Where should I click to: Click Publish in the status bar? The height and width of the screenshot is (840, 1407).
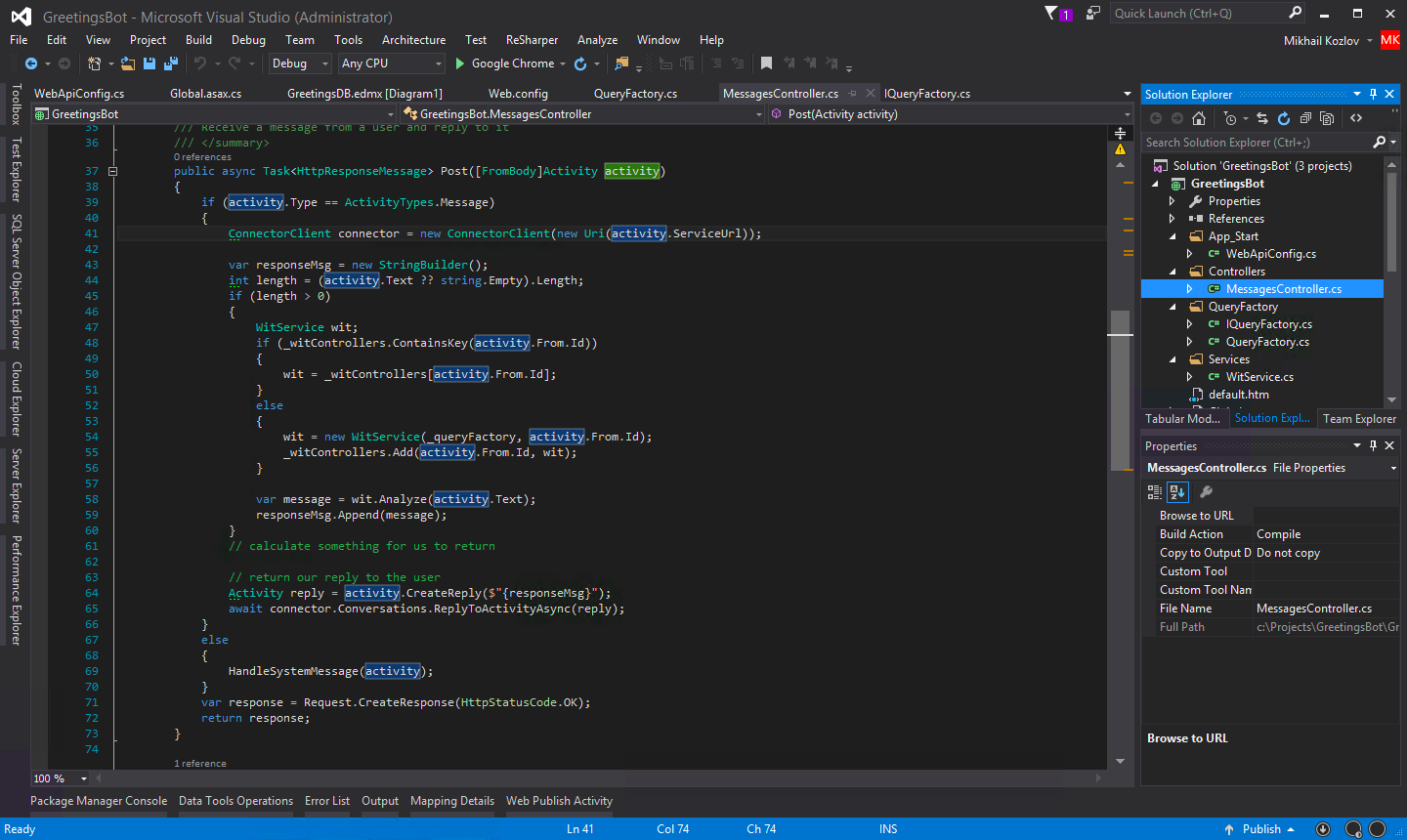pos(1260,829)
